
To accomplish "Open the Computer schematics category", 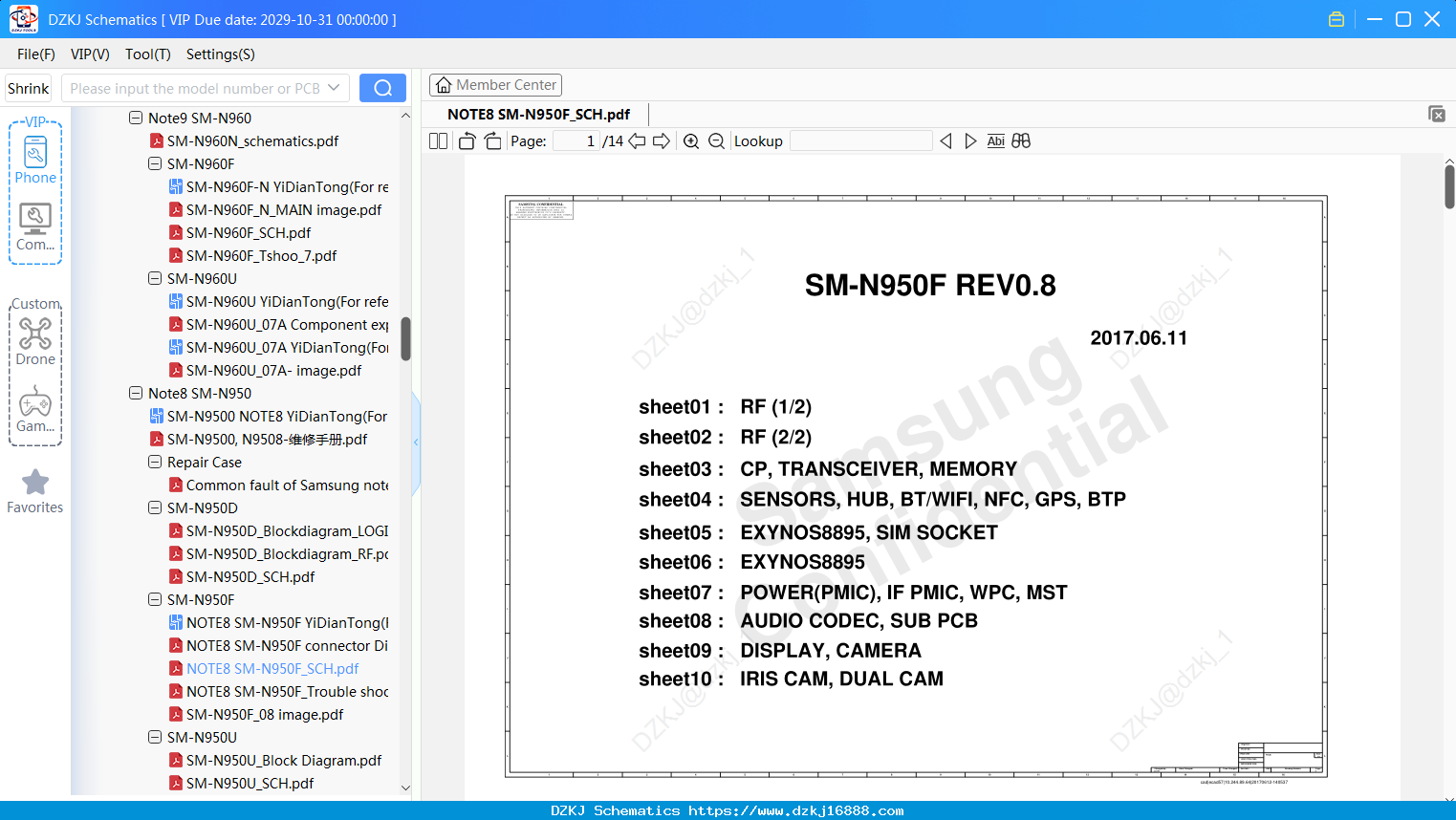I will [x=35, y=227].
